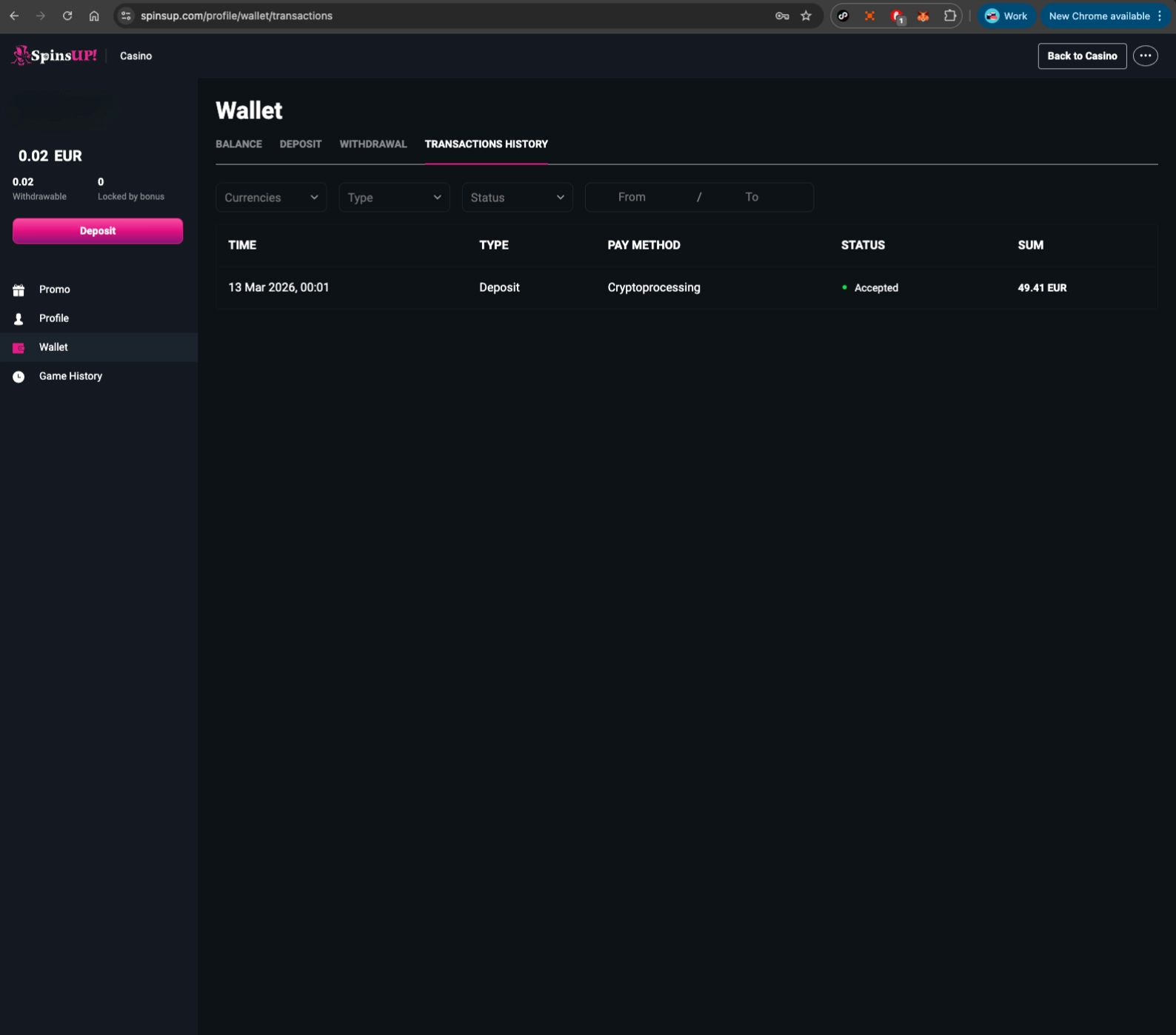Image resolution: width=1176 pixels, height=1035 pixels.
Task: Click the Locked by bonus label
Action: tap(131, 196)
